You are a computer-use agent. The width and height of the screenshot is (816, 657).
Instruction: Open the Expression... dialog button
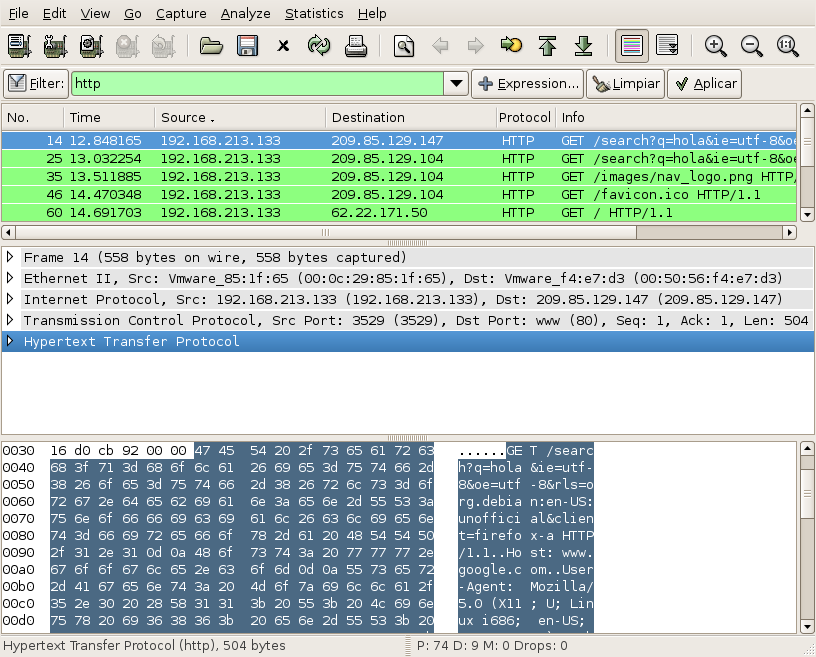[528, 84]
